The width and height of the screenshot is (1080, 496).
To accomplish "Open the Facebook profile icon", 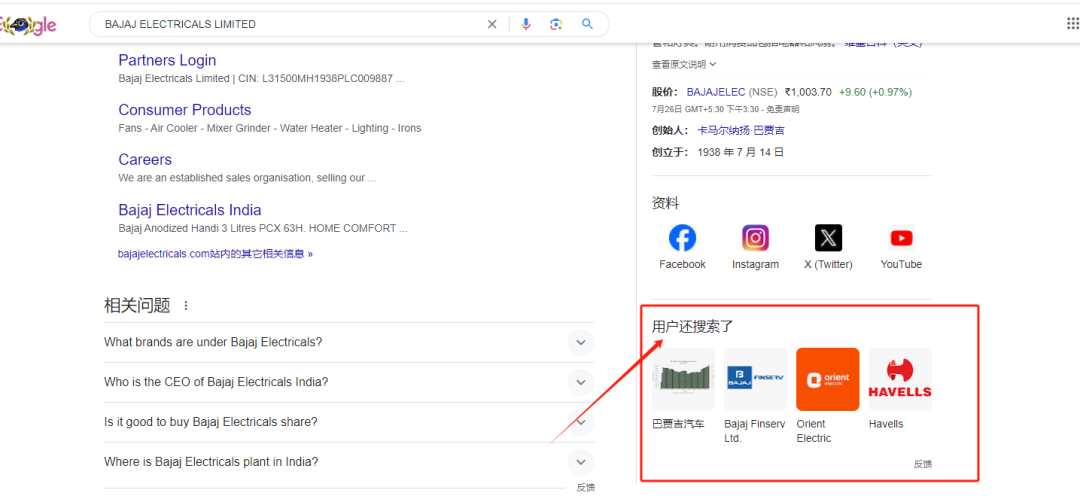I will tap(682, 238).
